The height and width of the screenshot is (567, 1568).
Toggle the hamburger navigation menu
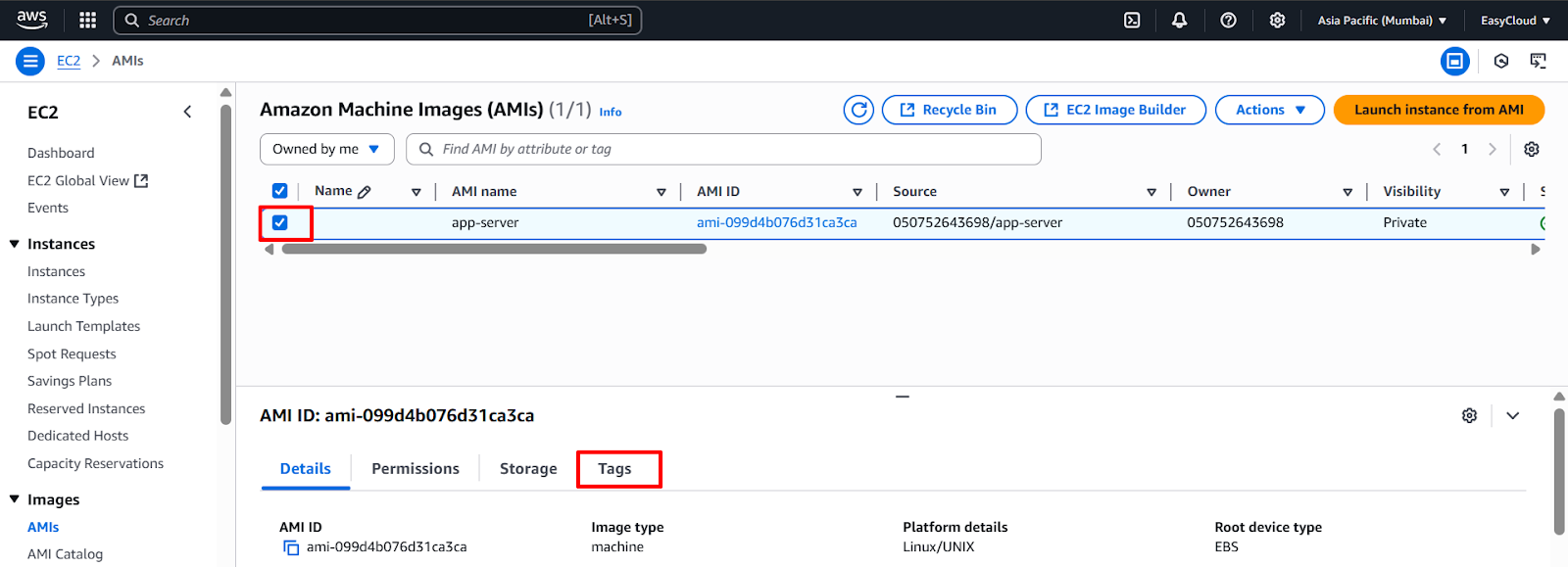[x=30, y=61]
